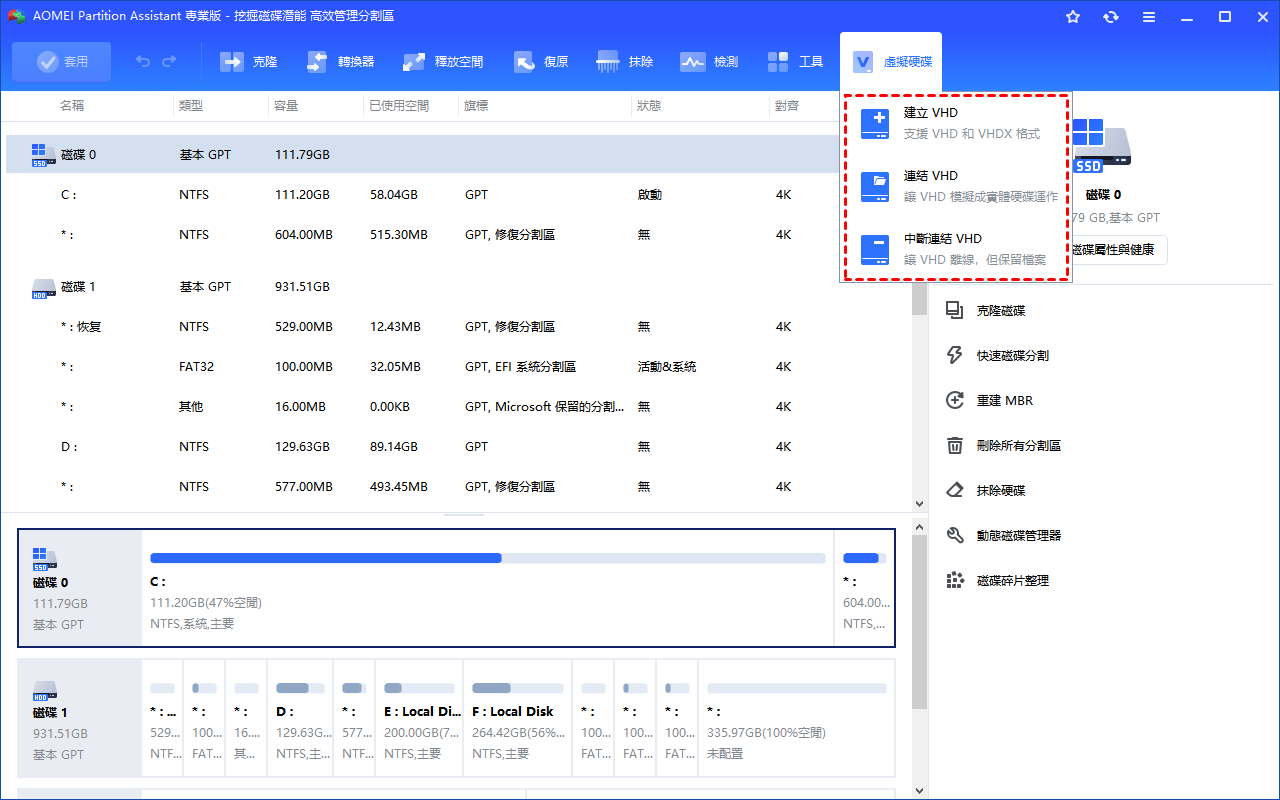Select the 16.00MB Microsoft reserved partition row

457,407
